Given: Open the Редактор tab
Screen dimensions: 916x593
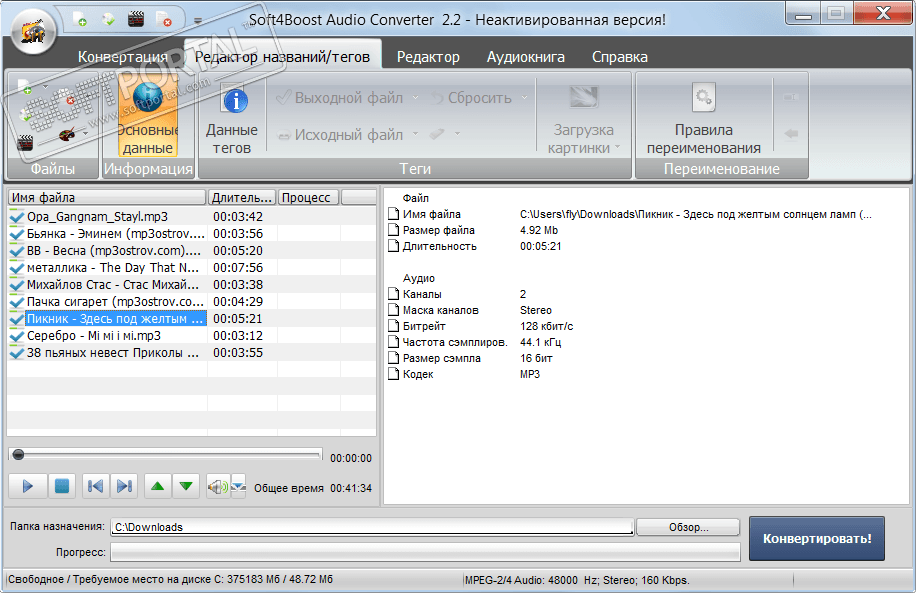Looking at the screenshot, I should coord(428,57).
